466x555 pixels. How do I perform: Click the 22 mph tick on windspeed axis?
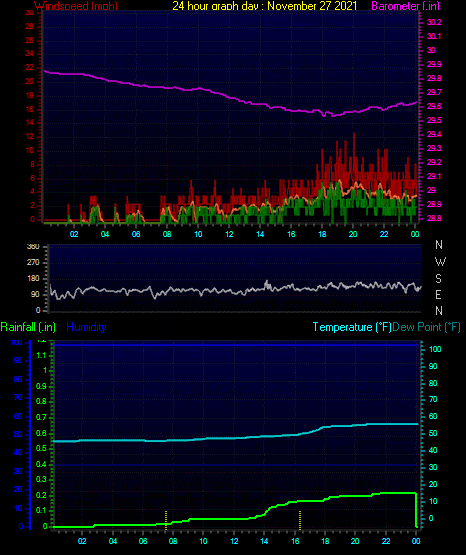click(30, 68)
